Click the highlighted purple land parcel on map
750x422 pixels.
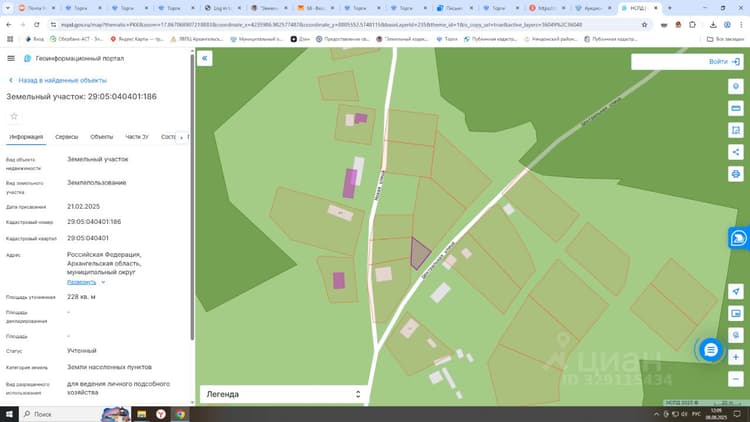click(x=419, y=254)
